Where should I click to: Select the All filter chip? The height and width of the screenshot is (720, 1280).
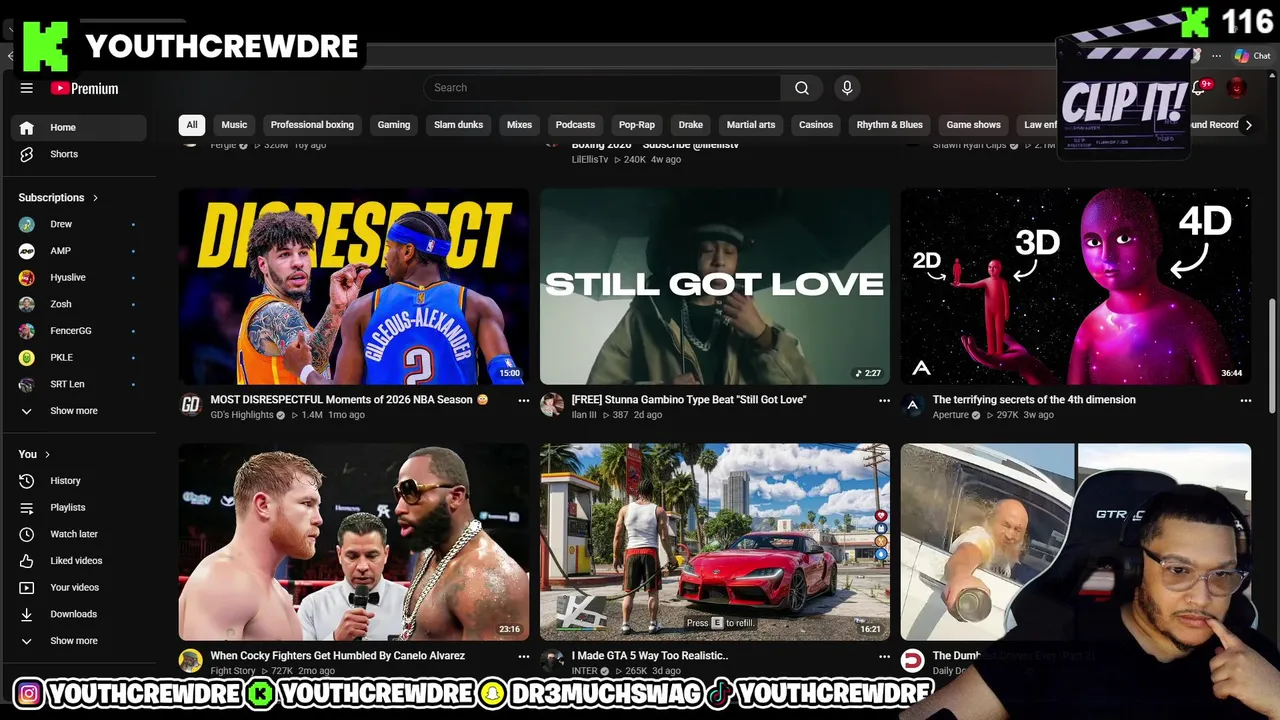192,125
